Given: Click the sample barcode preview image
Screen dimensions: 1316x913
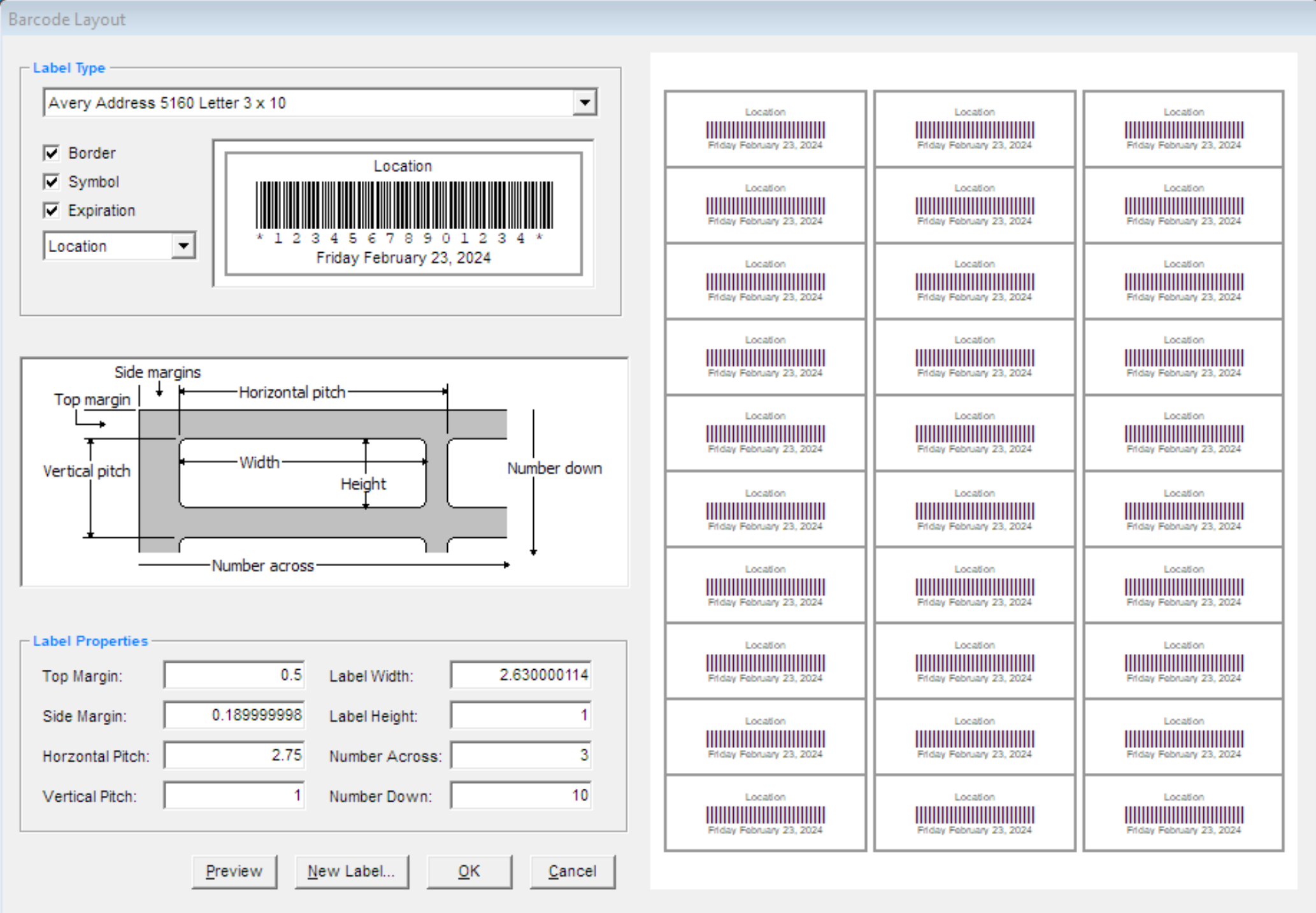Looking at the screenshot, I should tap(404, 214).
